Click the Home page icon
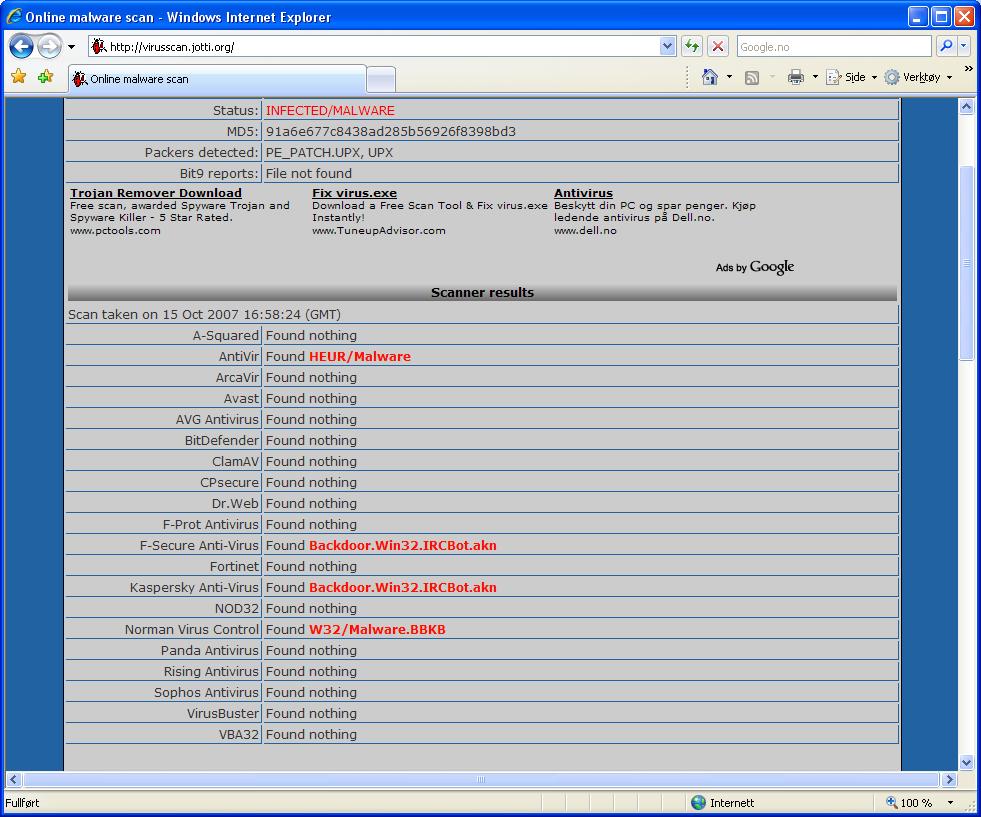981x817 pixels. [x=709, y=77]
